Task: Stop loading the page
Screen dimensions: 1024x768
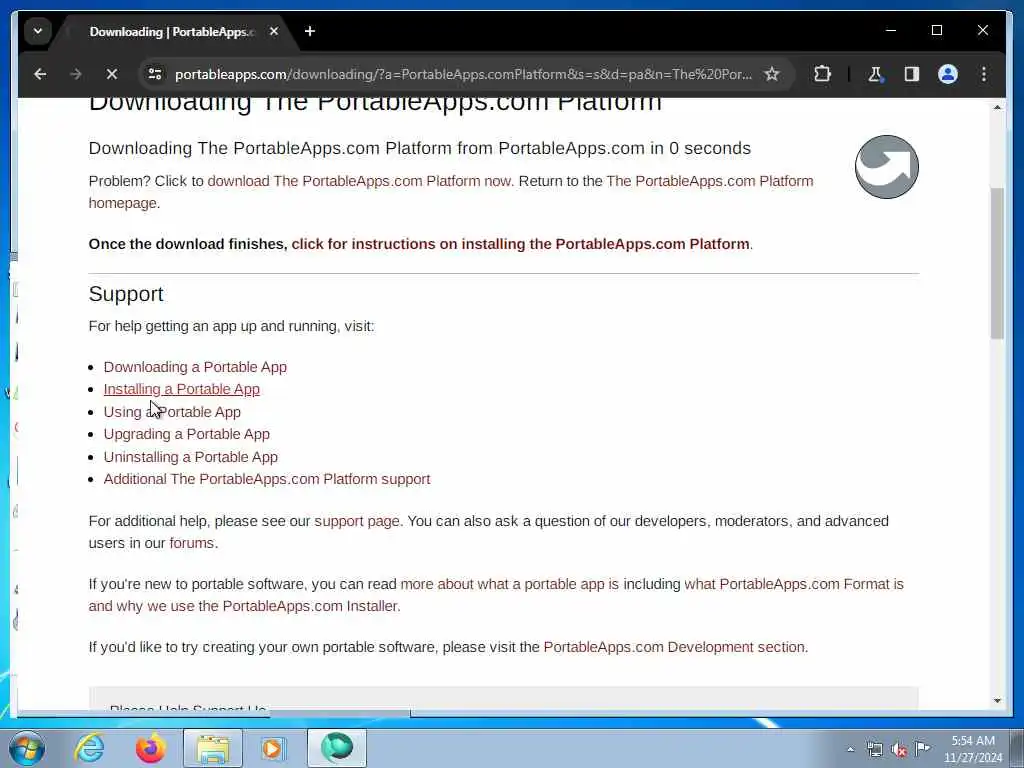Action: (x=112, y=74)
